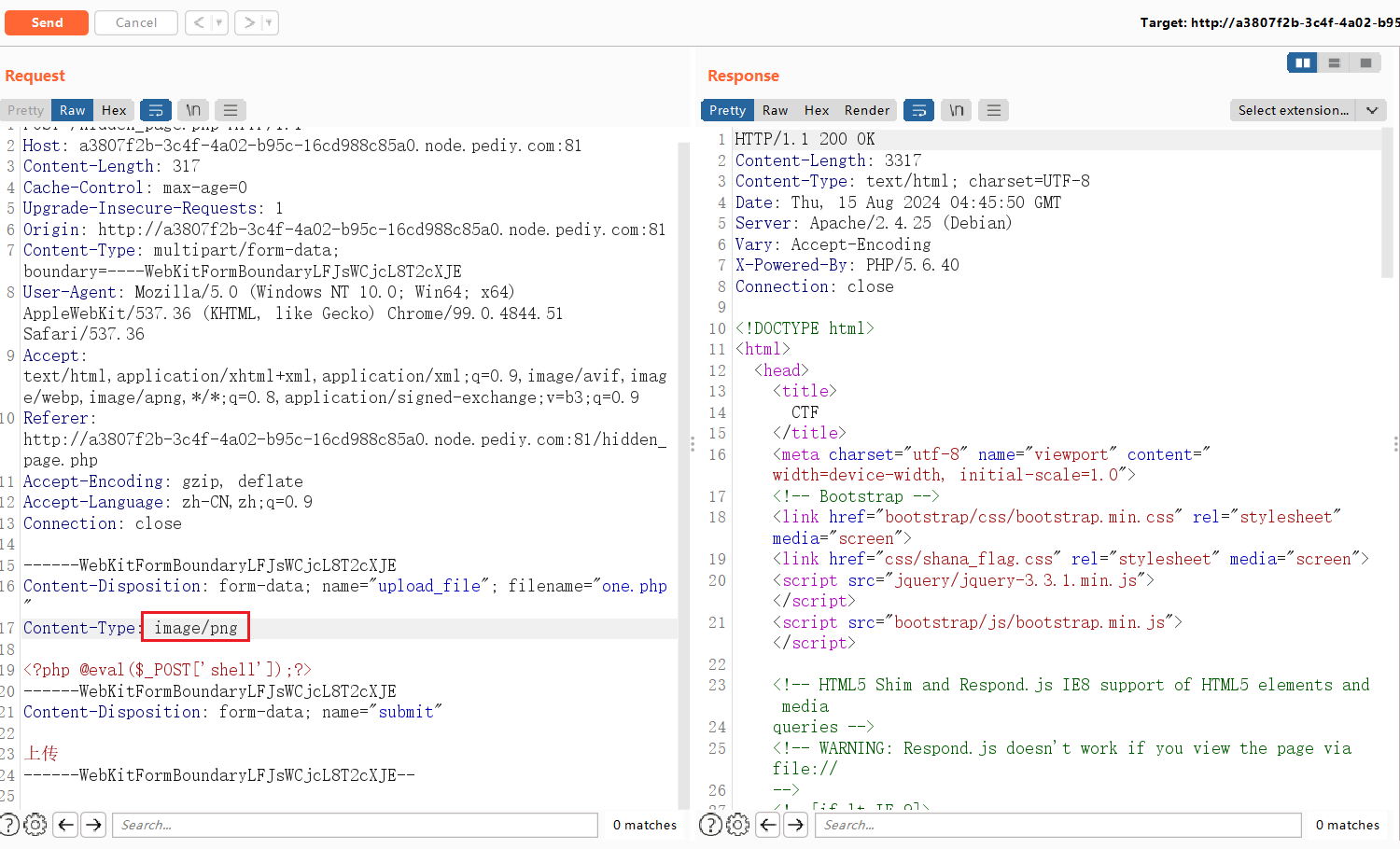Click the 'Cache-Control: max-age=0' header
1400x849 pixels.
[135, 188]
